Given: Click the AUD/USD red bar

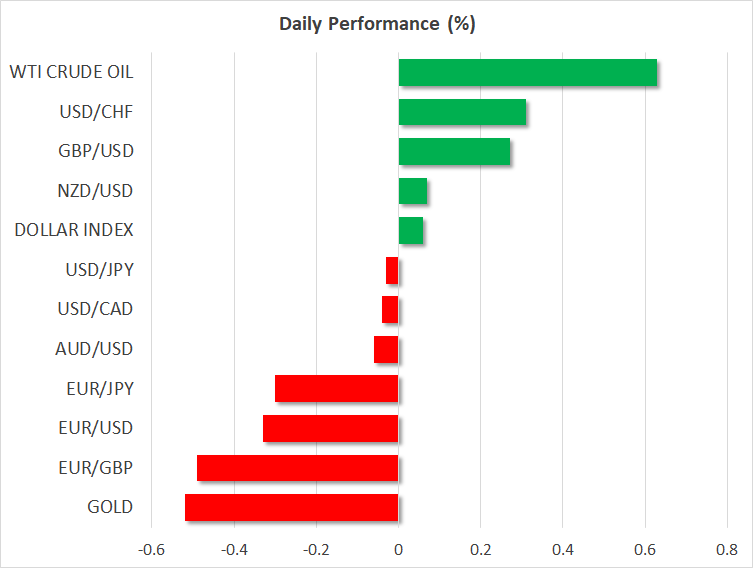Looking at the screenshot, I should point(386,349).
